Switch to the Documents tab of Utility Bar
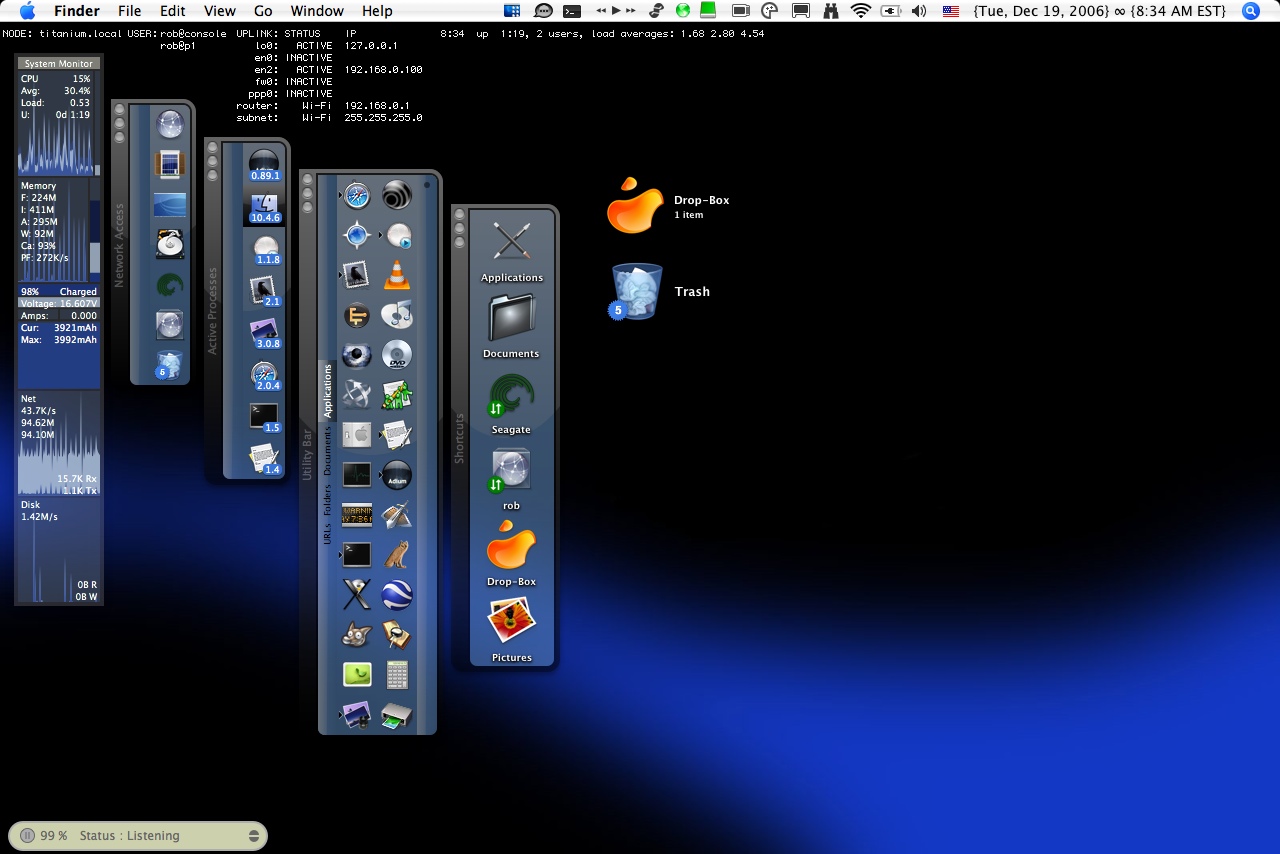Image resolution: width=1280 pixels, height=854 pixels. click(327, 450)
